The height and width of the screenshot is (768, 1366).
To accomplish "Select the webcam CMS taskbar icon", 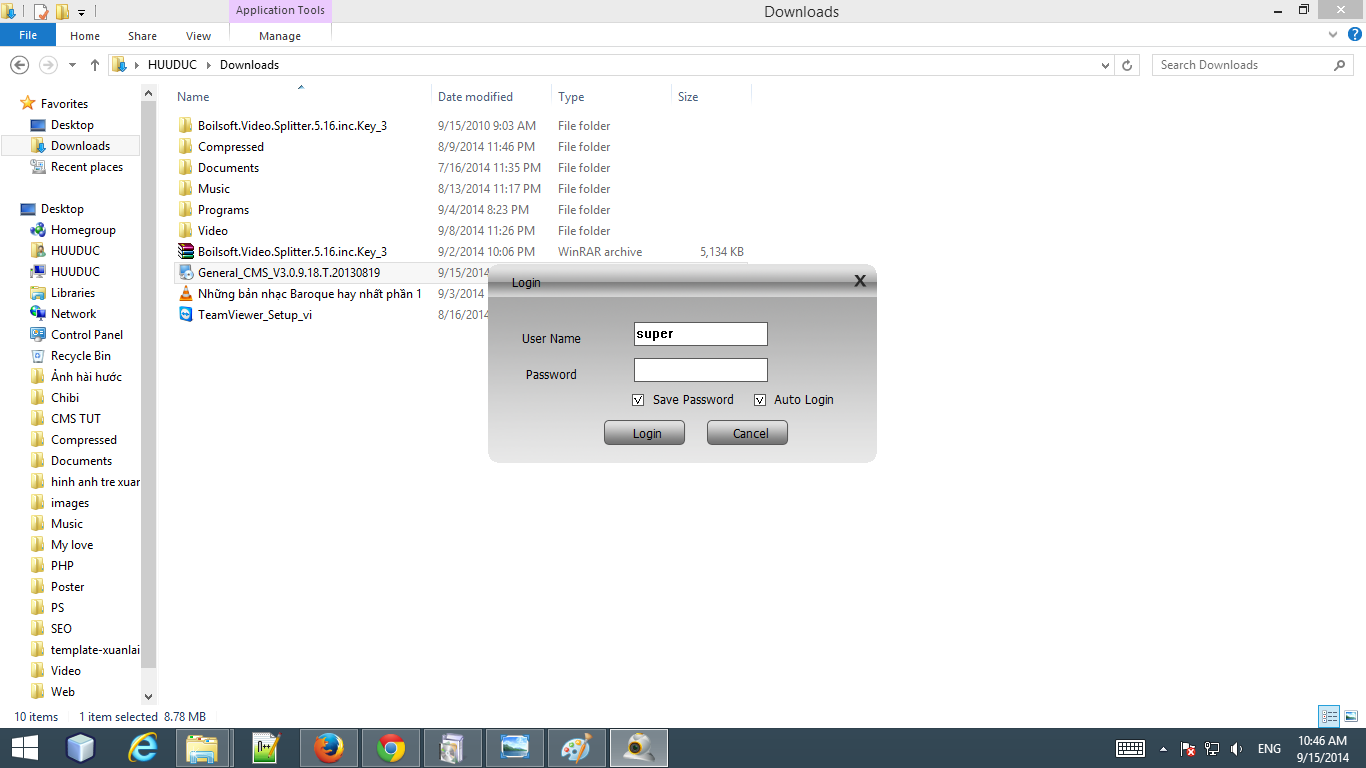I will pyautogui.click(x=639, y=748).
